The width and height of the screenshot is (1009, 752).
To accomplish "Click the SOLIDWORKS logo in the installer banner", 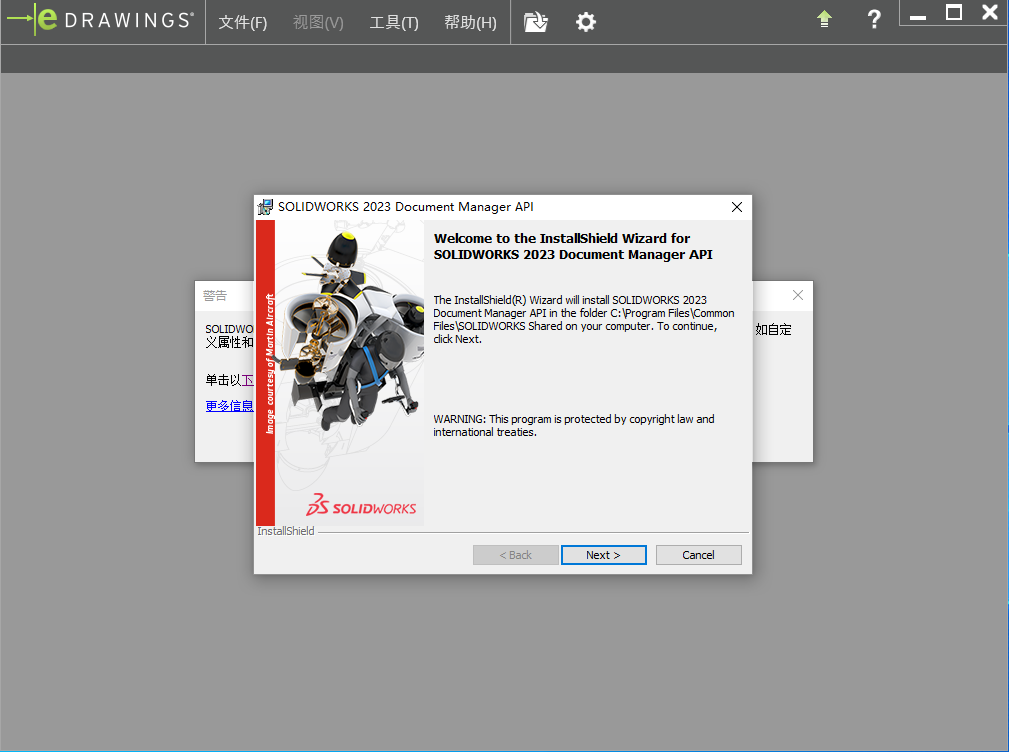I will click(361, 506).
